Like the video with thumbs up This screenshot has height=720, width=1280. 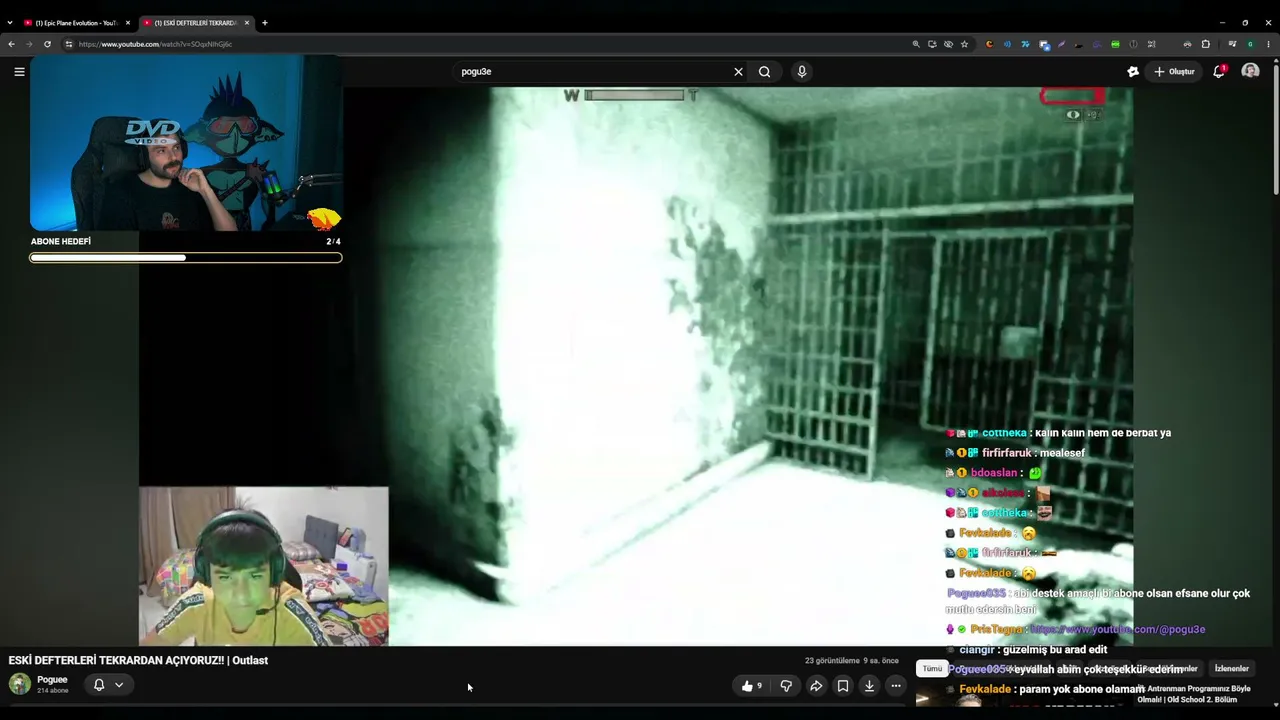coord(751,686)
